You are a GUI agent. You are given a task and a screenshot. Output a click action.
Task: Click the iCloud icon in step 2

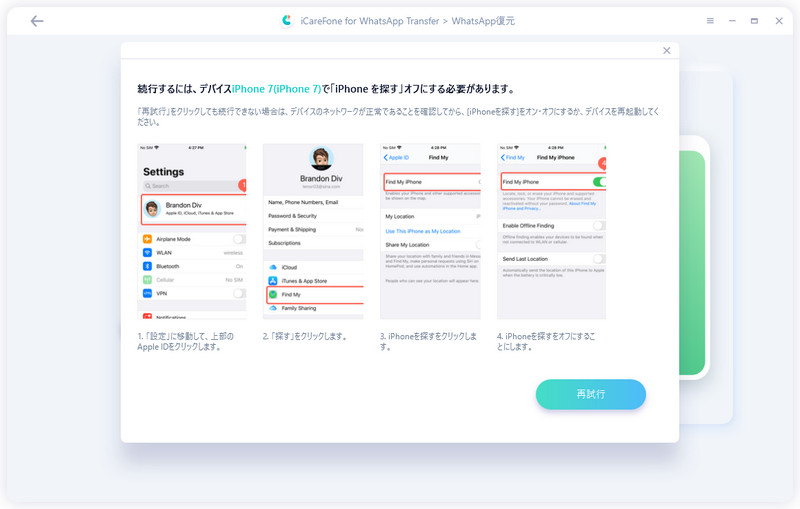272,268
